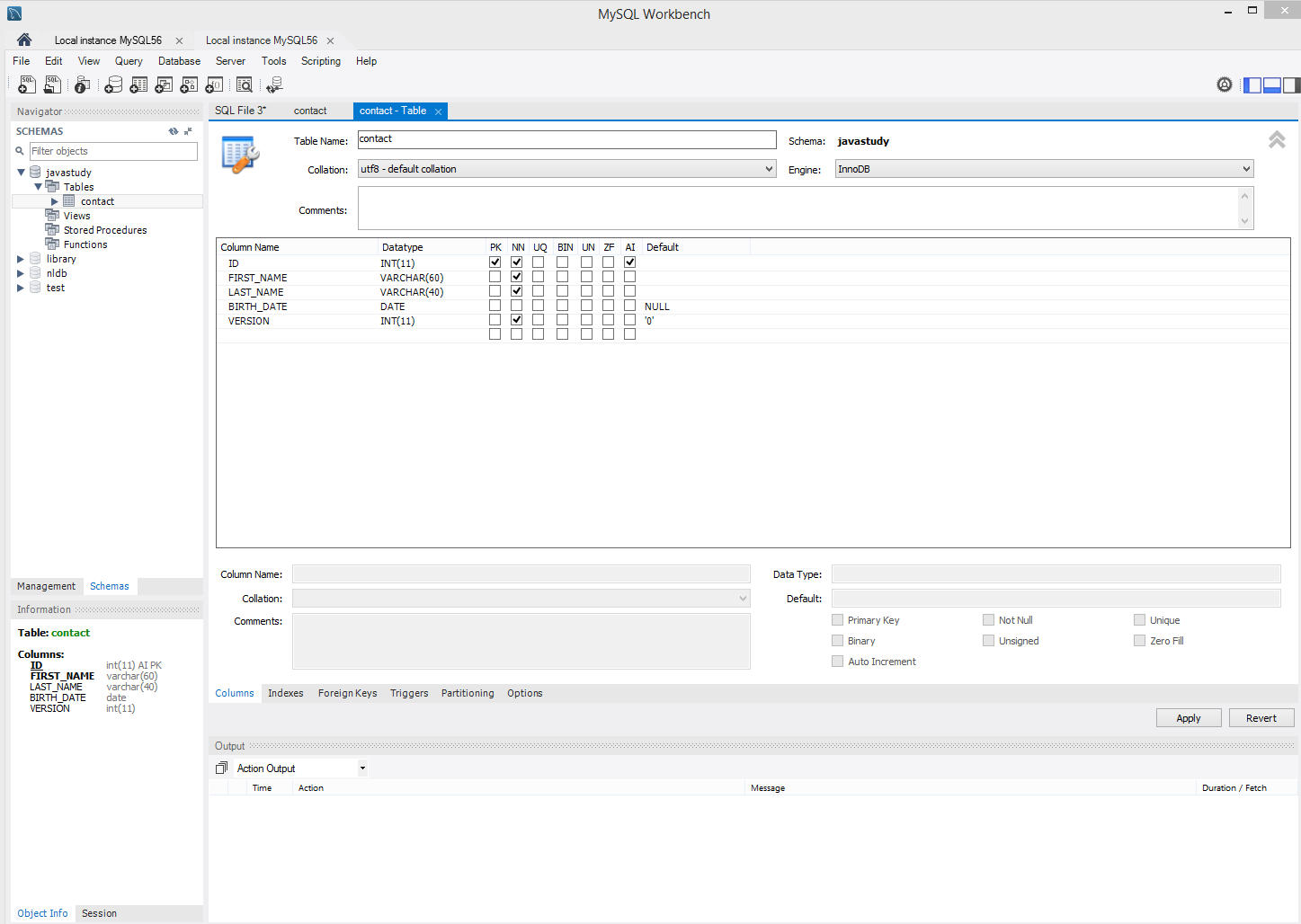
Task: Collapse the Tables node under javastudy
Action: click(38, 187)
